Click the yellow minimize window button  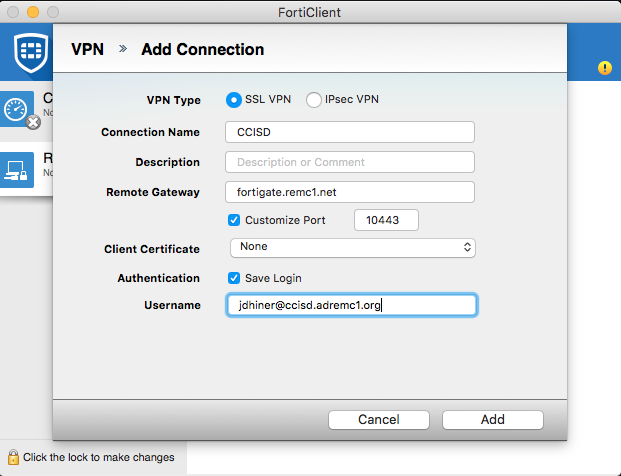(x=33, y=12)
